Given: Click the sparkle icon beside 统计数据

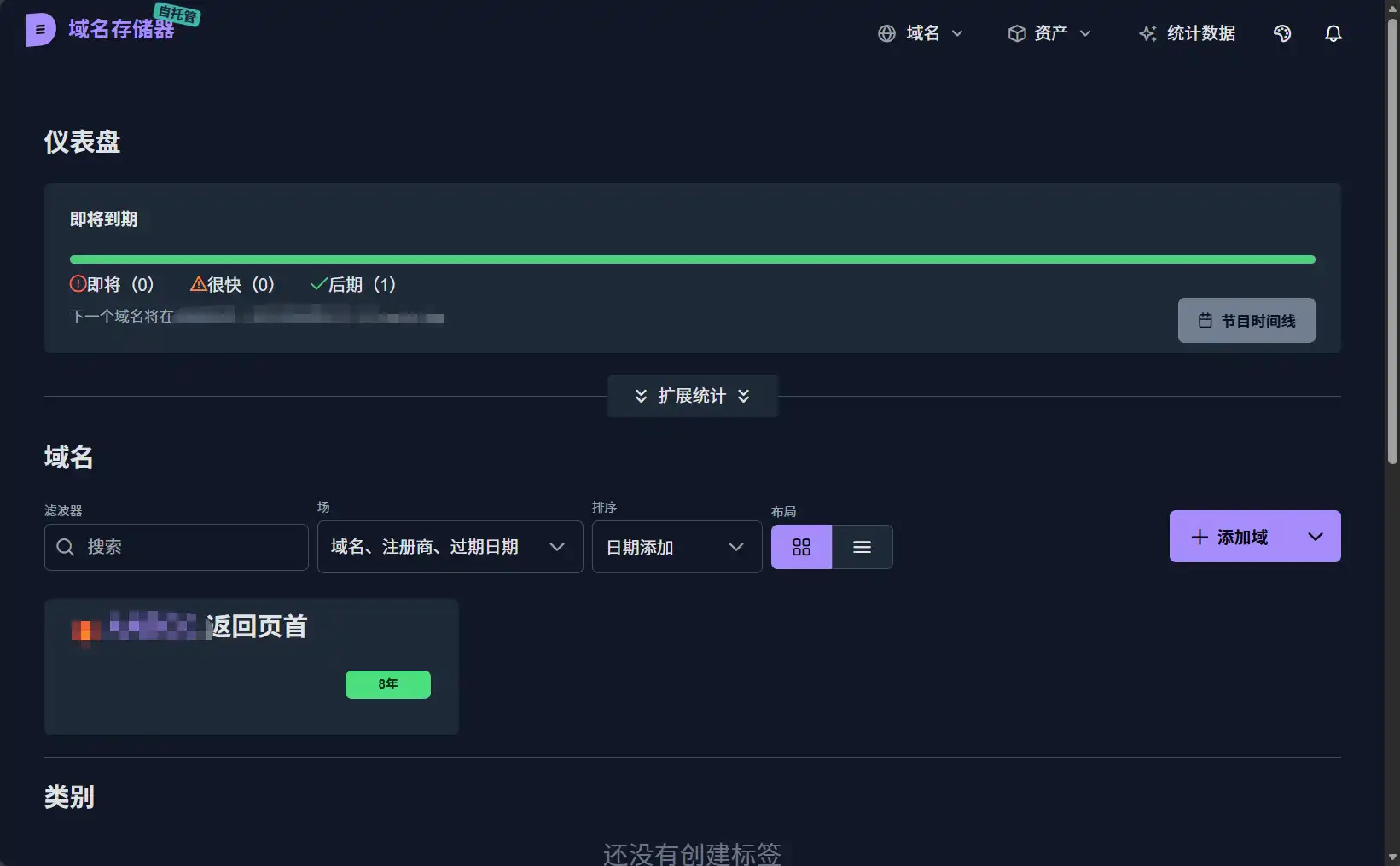Looking at the screenshot, I should pos(1147,33).
